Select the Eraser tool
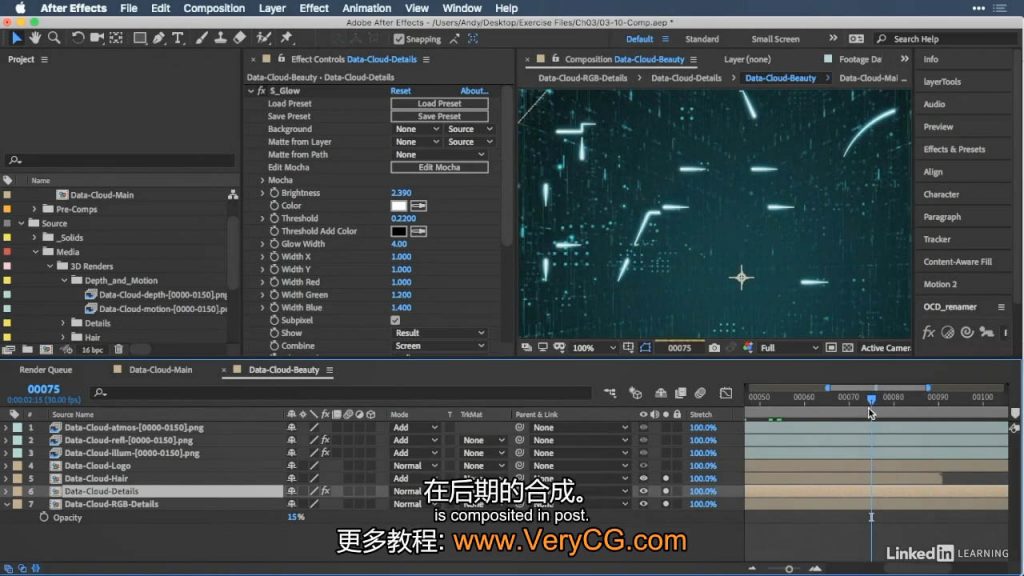1024x576 pixels. tap(240, 38)
